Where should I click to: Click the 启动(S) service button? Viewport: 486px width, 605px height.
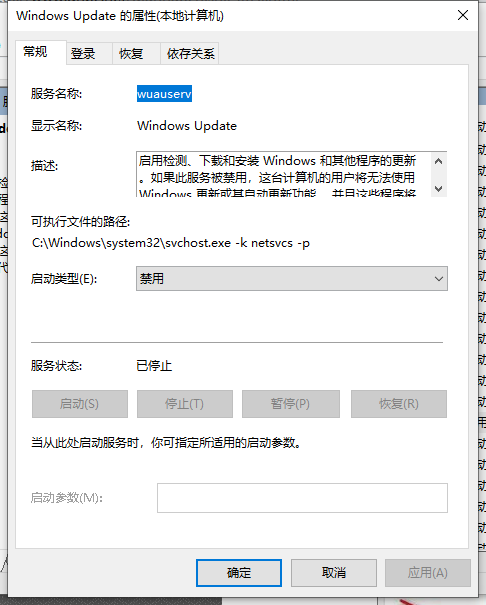click(80, 404)
